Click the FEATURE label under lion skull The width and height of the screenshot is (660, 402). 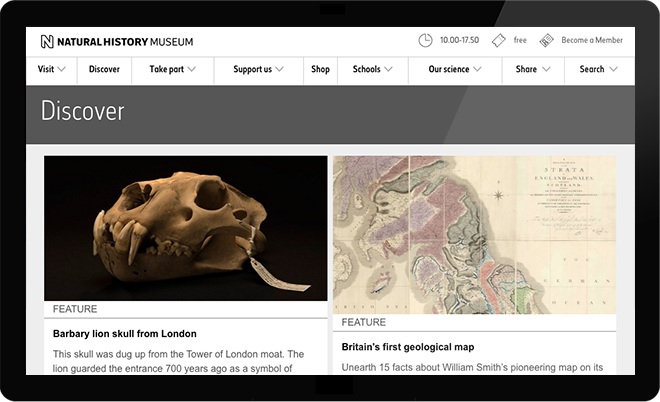pyautogui.click(x=75, y=309)
